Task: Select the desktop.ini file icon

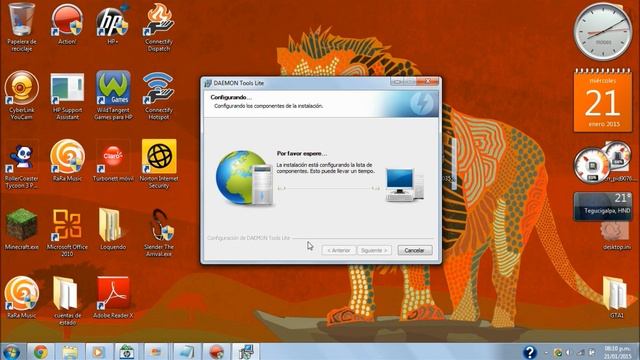Action: [616, 236]
